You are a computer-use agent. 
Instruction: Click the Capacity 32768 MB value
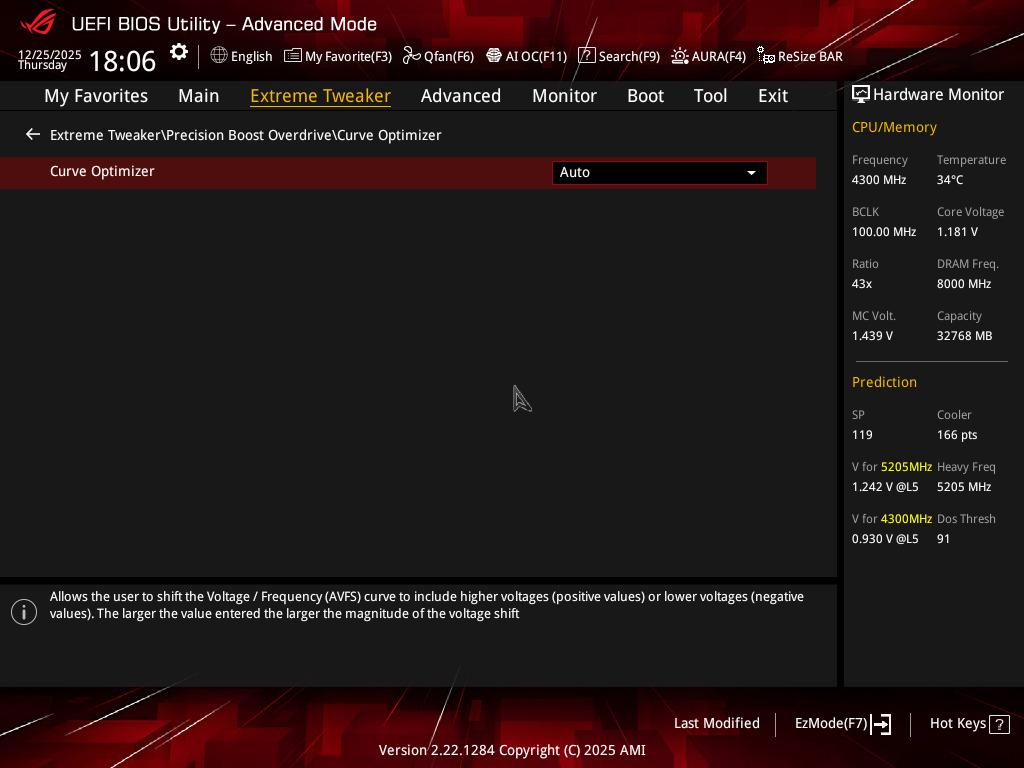pos(964,336)
